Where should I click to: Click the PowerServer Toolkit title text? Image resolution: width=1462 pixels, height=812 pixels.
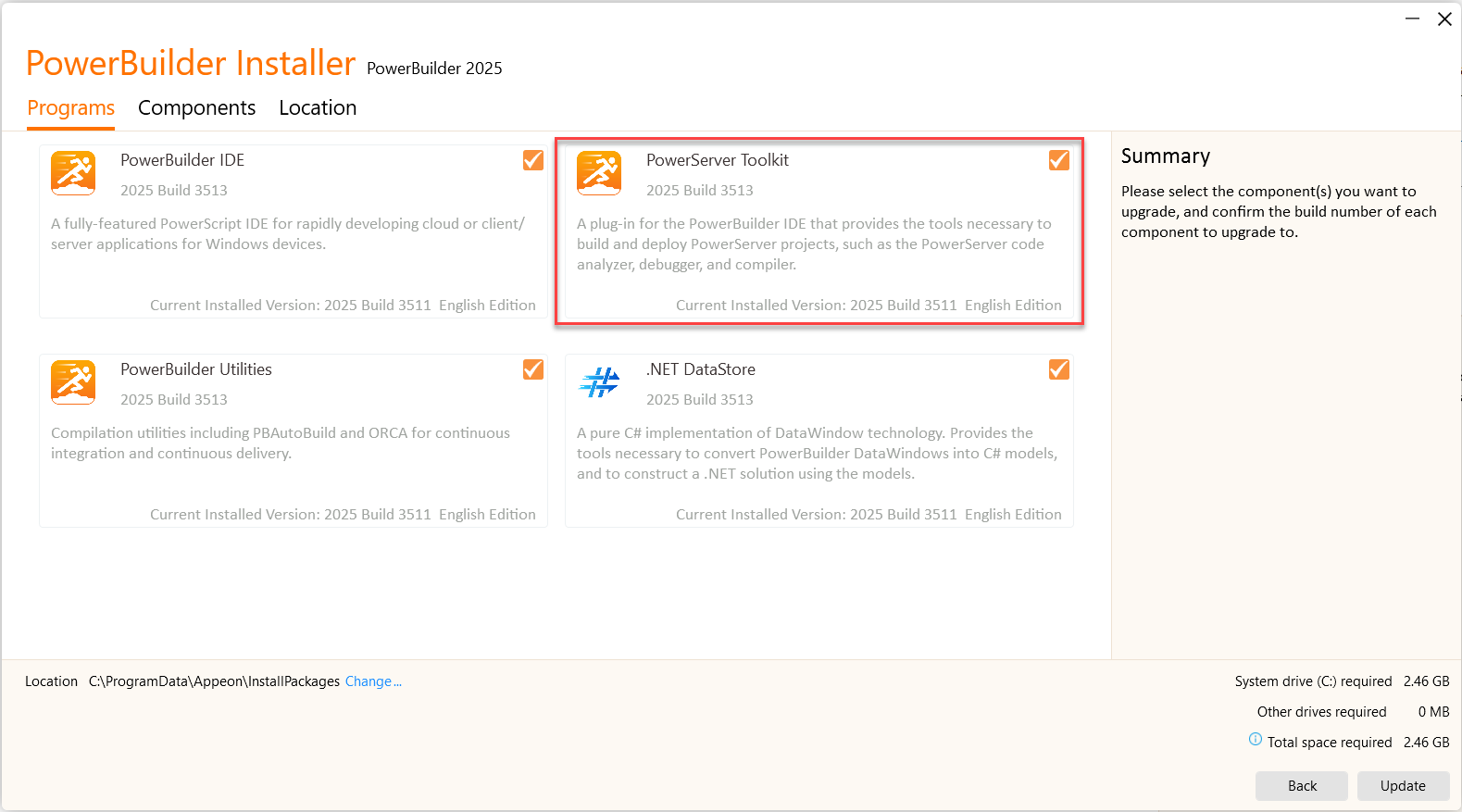tap(717, 160)
